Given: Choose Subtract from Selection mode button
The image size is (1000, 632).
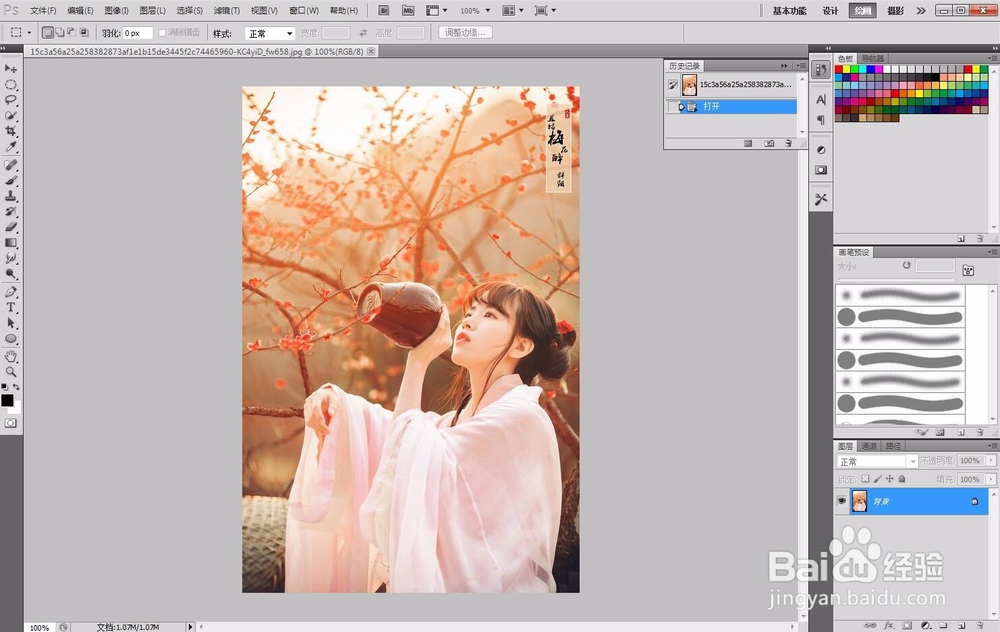Looking at the screenshot, I should 71,33.
